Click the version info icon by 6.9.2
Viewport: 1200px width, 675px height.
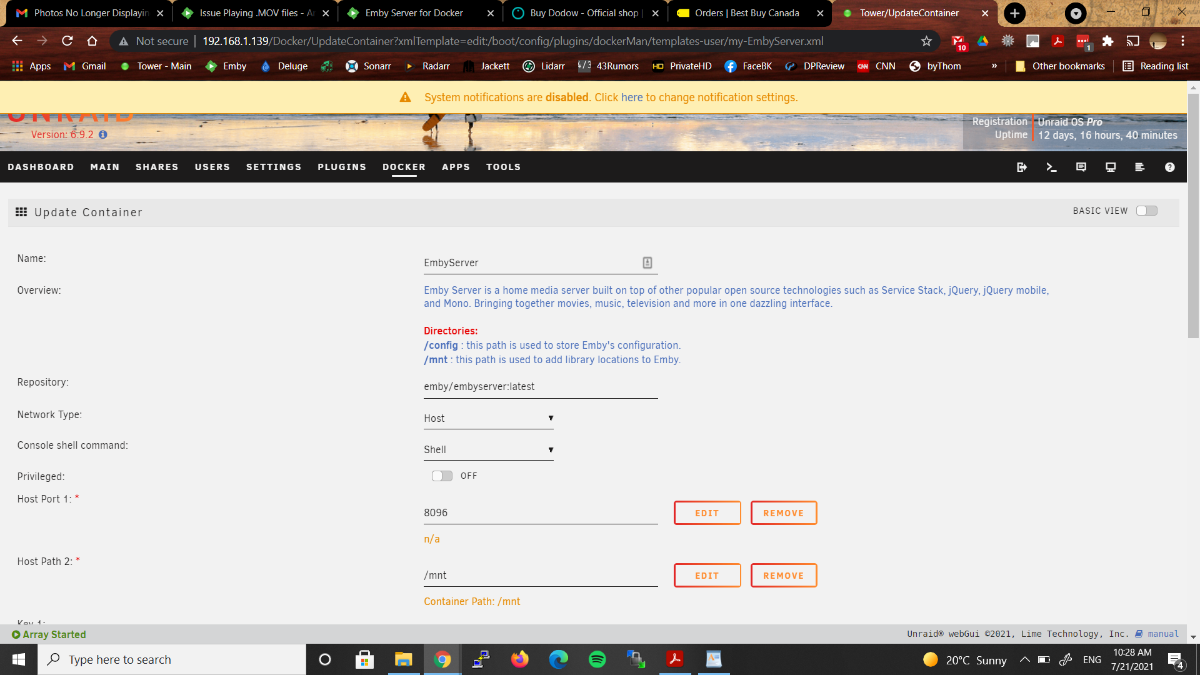pos(103,134)
